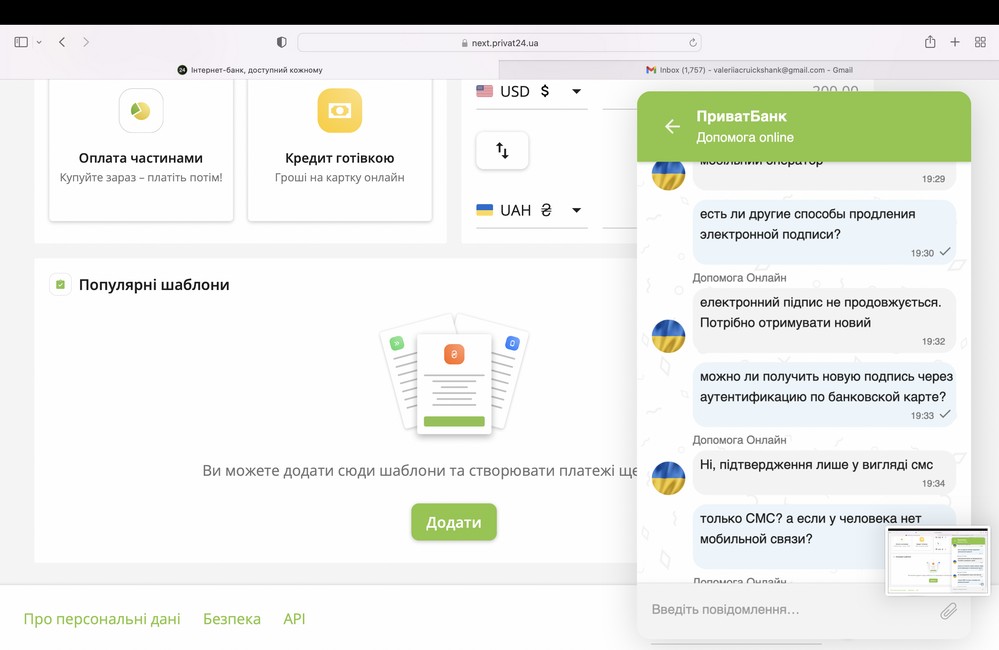Click the message только СМС?
Image resolution: width=999 pixels, height=650 pixels.
pos(824,537)
